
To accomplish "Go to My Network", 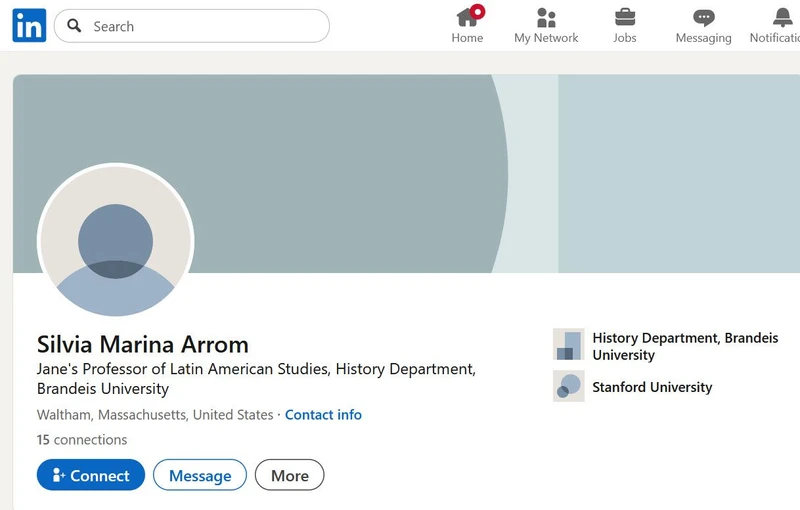I will 546,26.
